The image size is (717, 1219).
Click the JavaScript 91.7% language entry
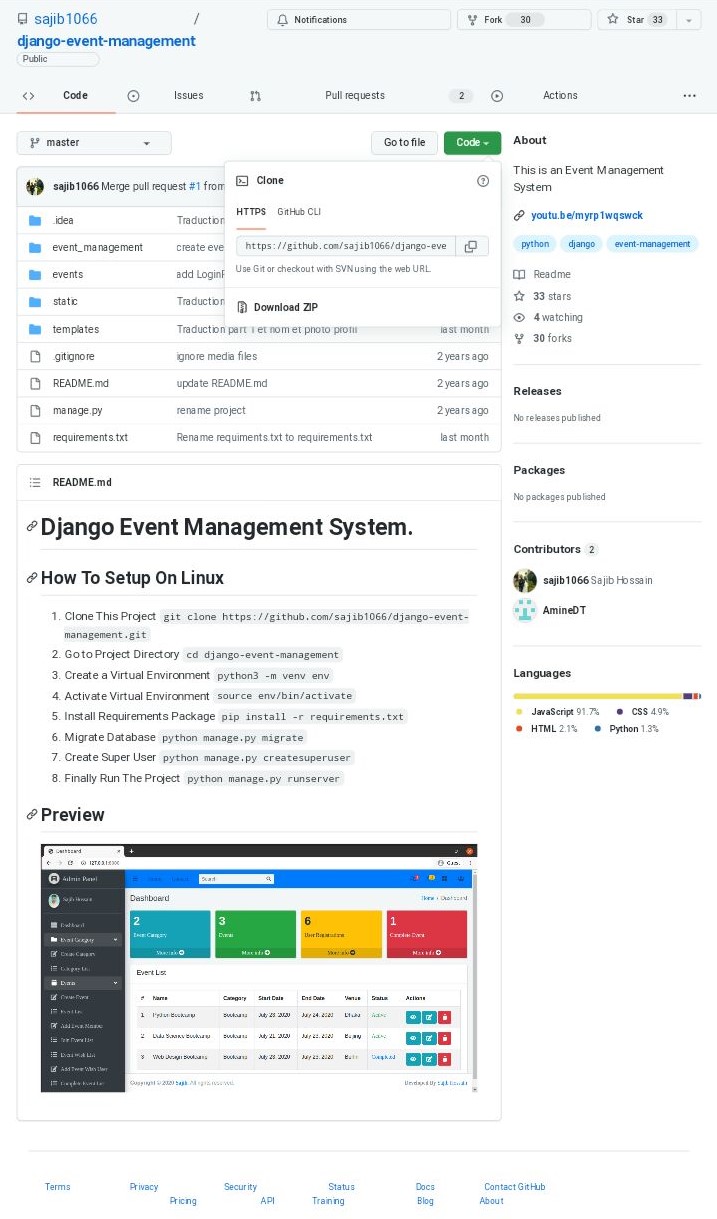557,712
